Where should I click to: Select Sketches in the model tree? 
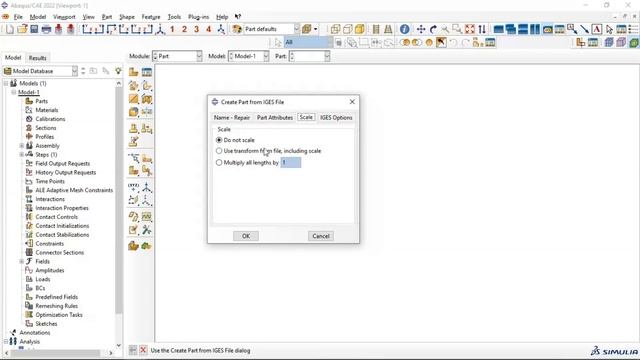(x=46, y=324)
